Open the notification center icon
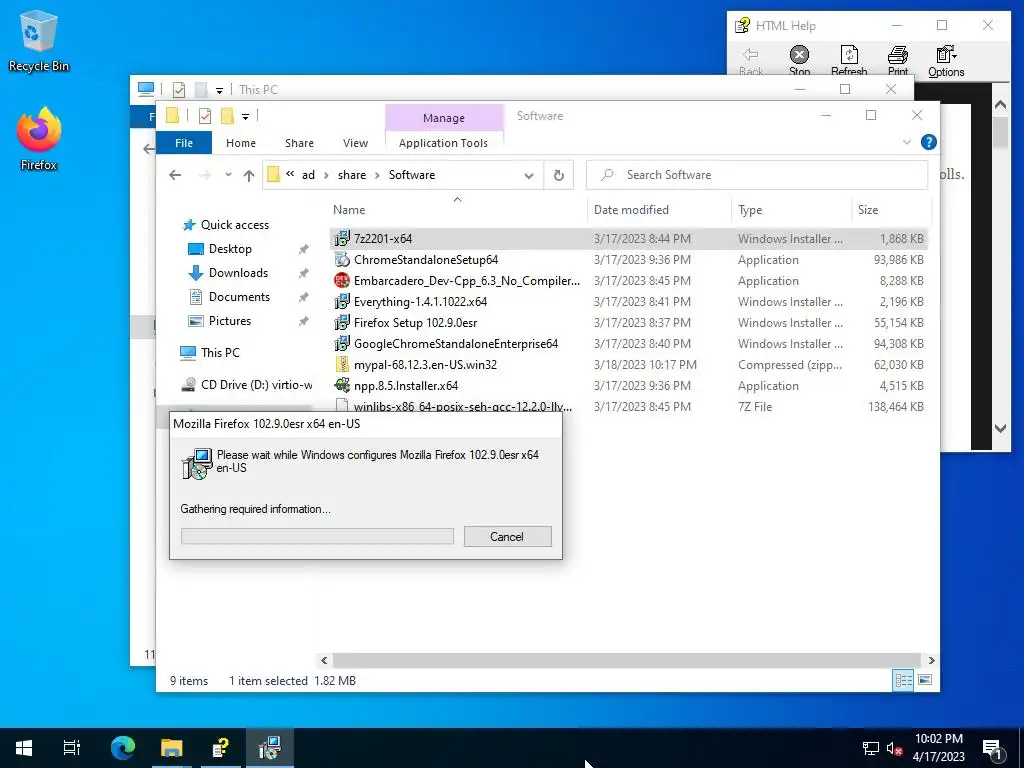The height and width of the screenshot is (768, 1024). (x=992, y=748)
